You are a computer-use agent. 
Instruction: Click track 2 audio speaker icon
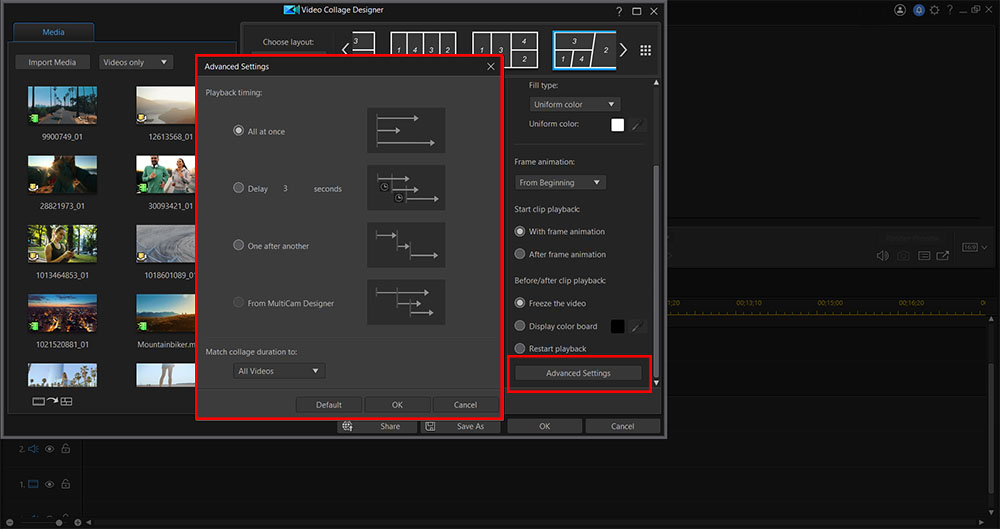coord(33,449)
